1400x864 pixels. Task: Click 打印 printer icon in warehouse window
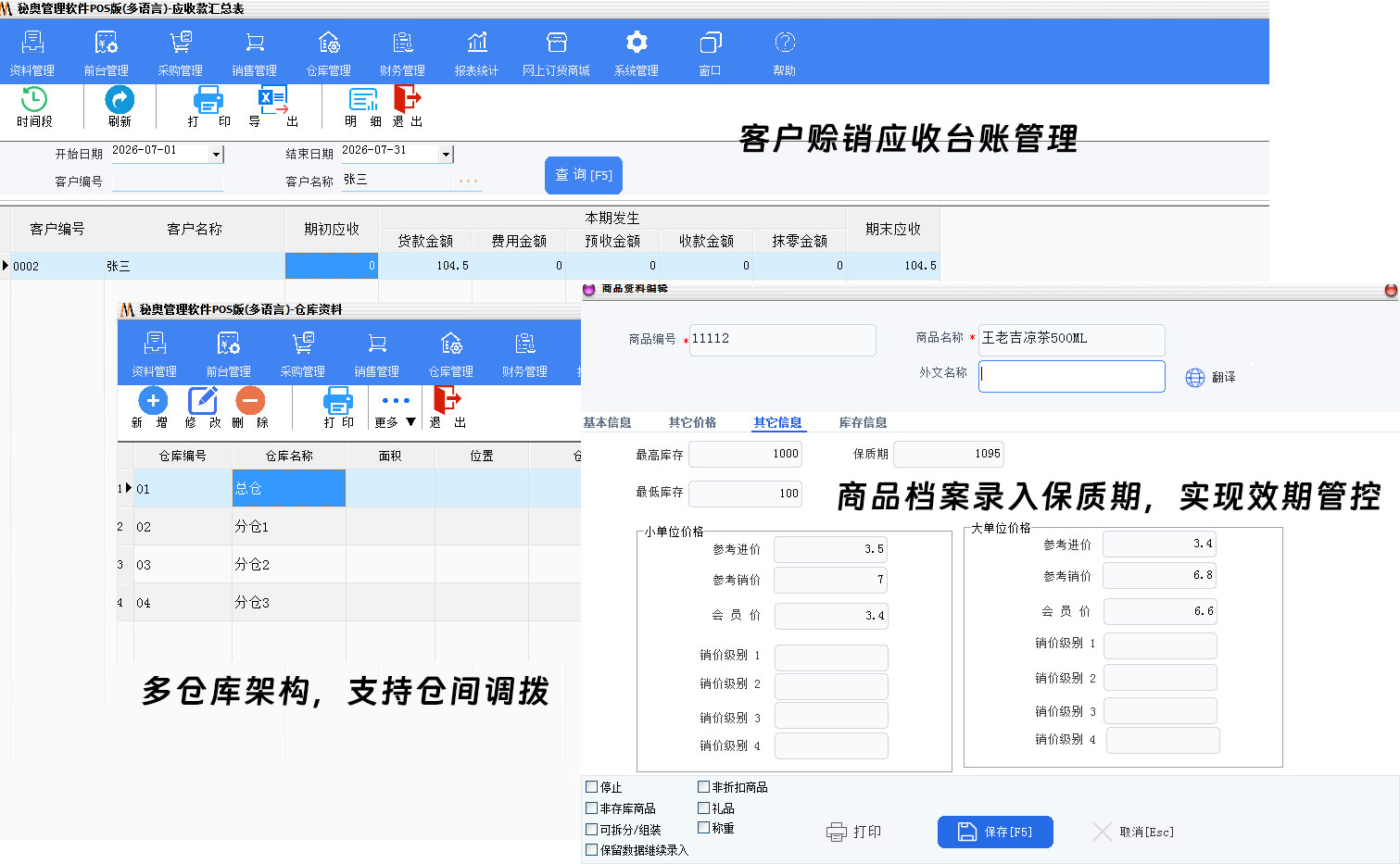[x=338, y=400]
